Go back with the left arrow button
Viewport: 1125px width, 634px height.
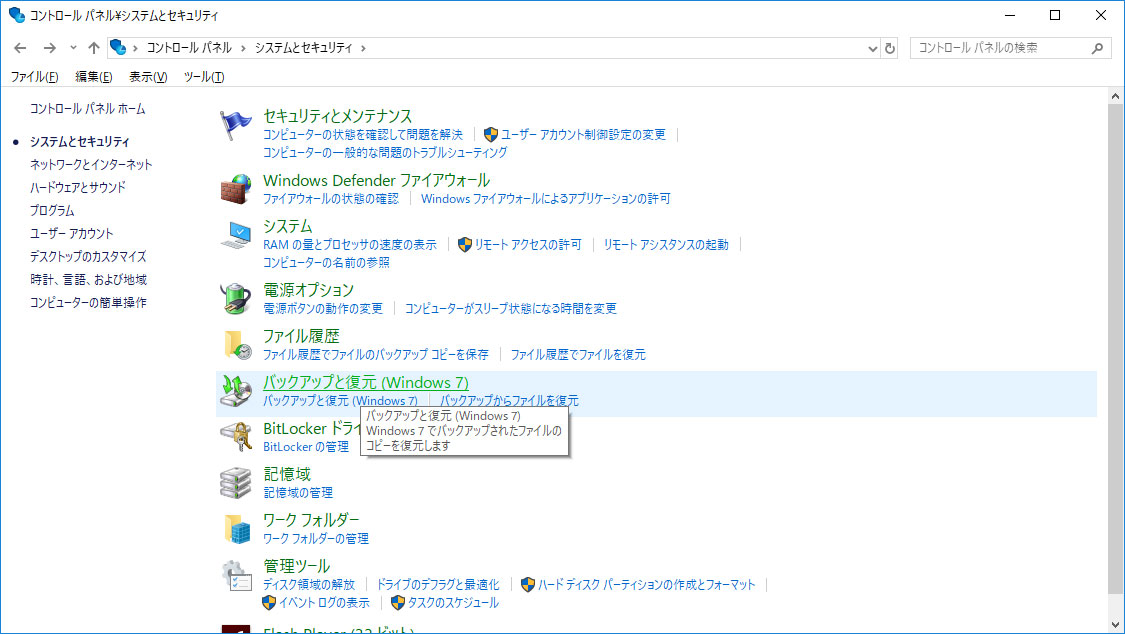point(20,48)
